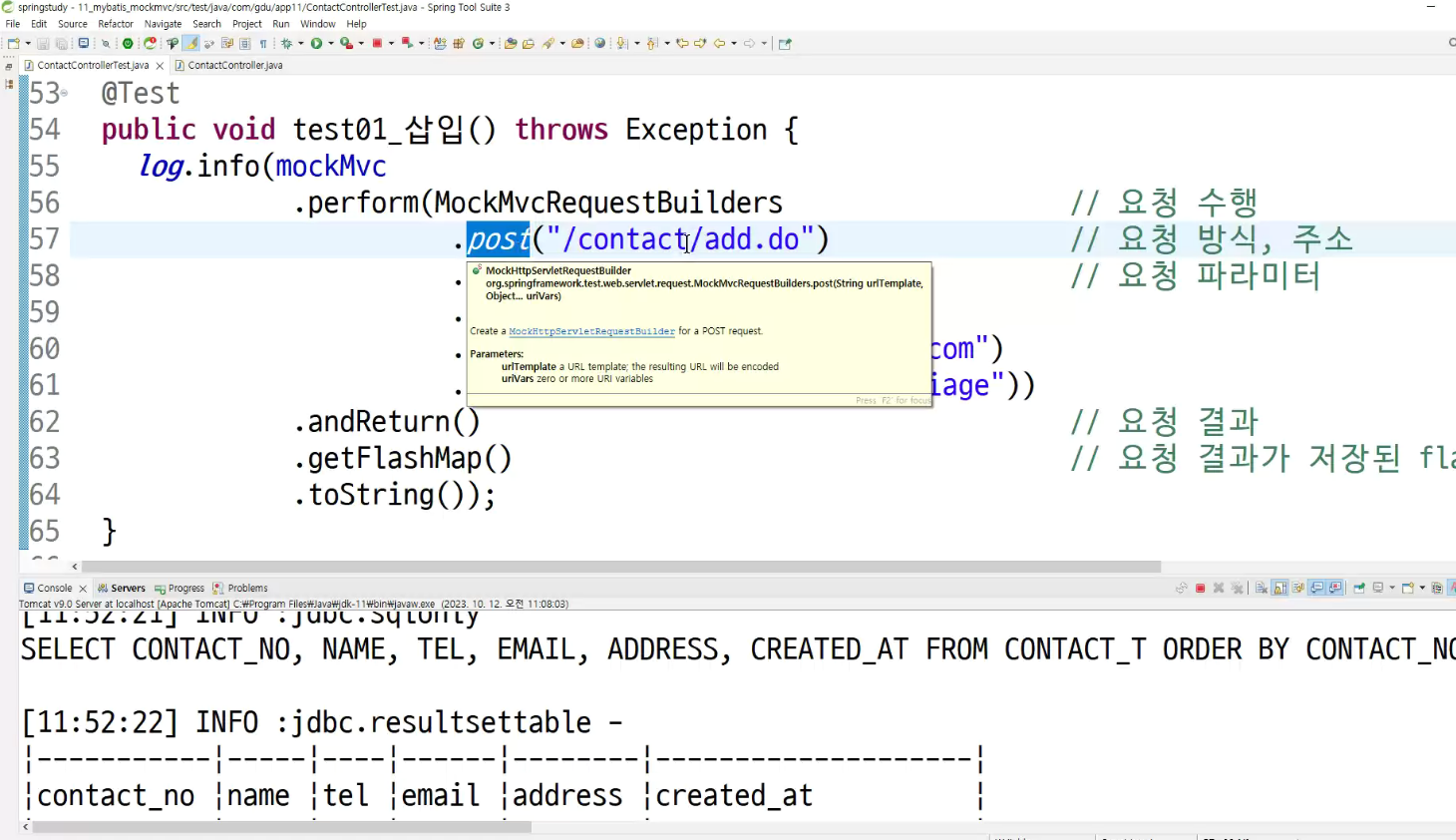Open the Search menu
Screen dimensions: 1456x840
pyautogui.click(x=207, y=24)
